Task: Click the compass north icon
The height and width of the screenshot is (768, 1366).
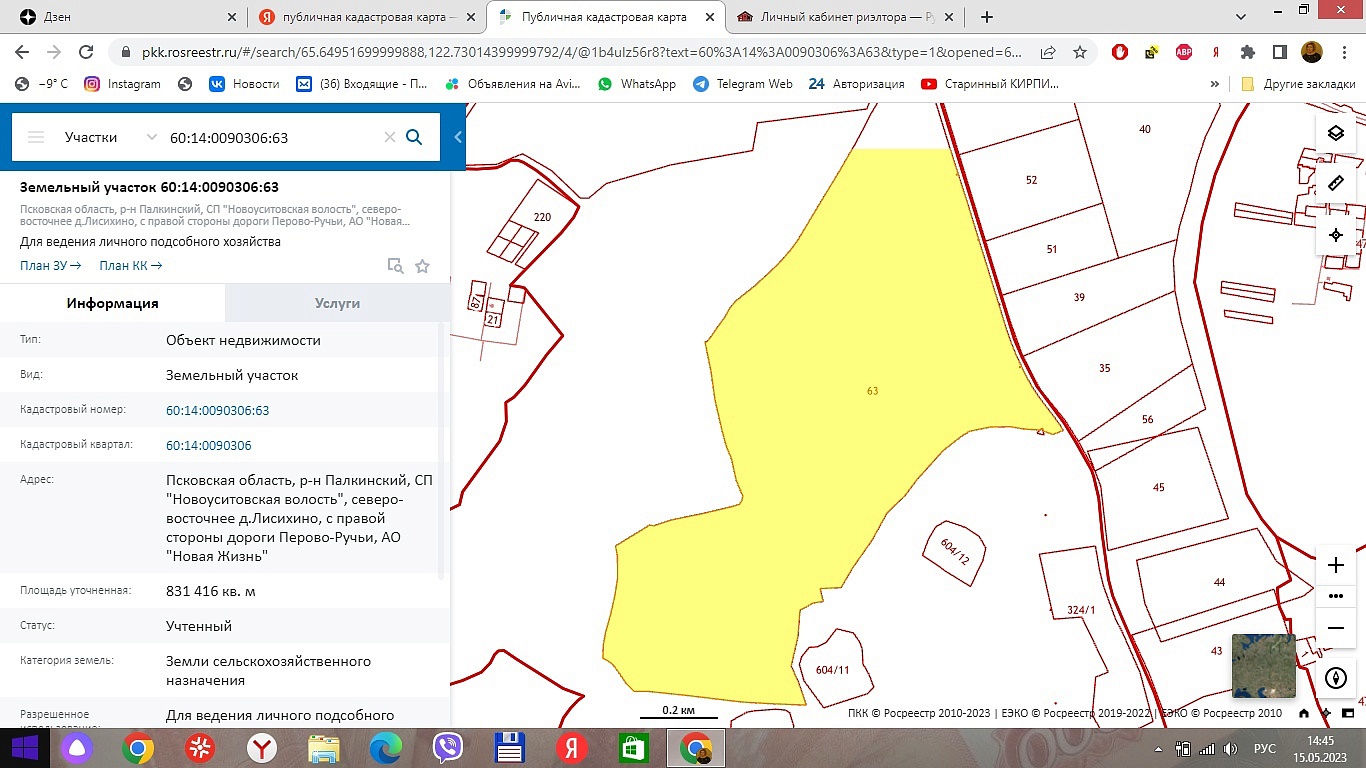Action: point(1335,678)
